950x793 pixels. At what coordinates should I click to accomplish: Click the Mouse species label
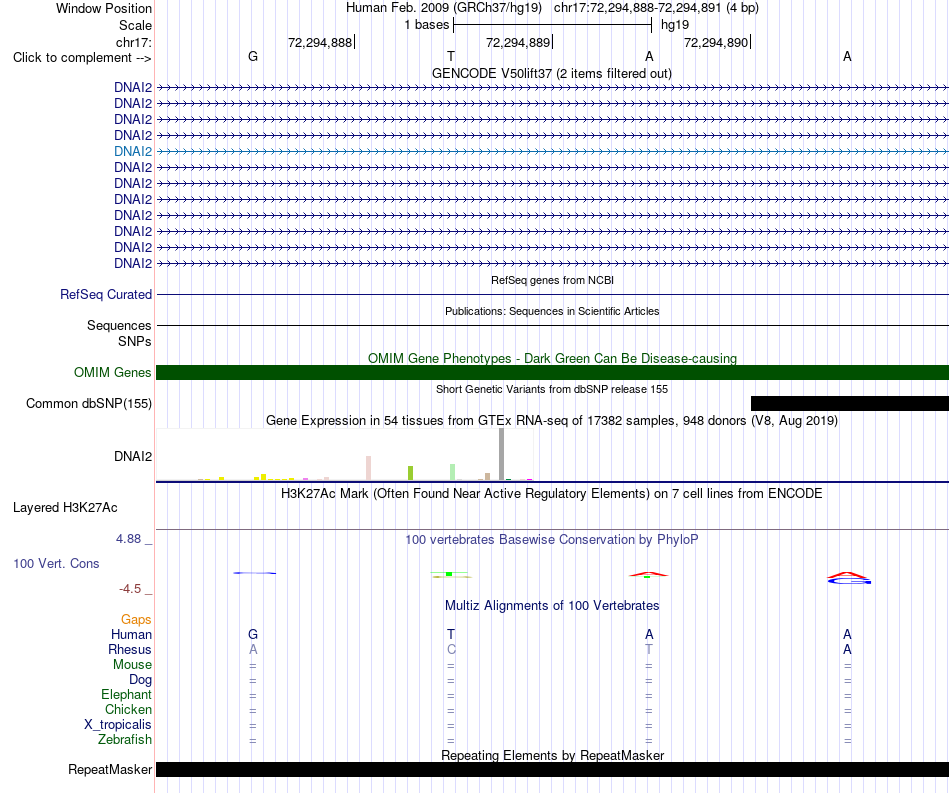[x=132, y=665]
